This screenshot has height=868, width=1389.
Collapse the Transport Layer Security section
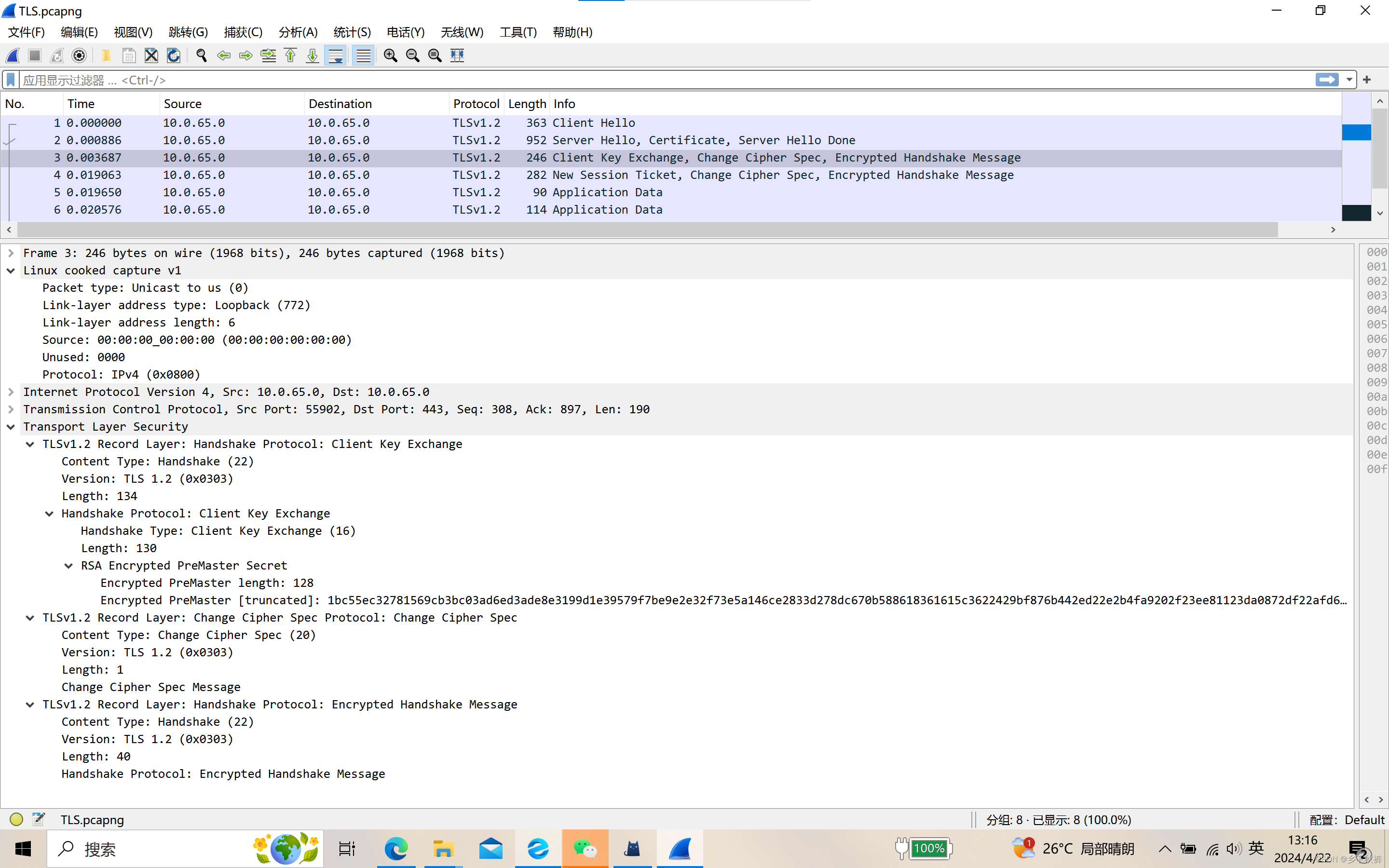[11, 427]
